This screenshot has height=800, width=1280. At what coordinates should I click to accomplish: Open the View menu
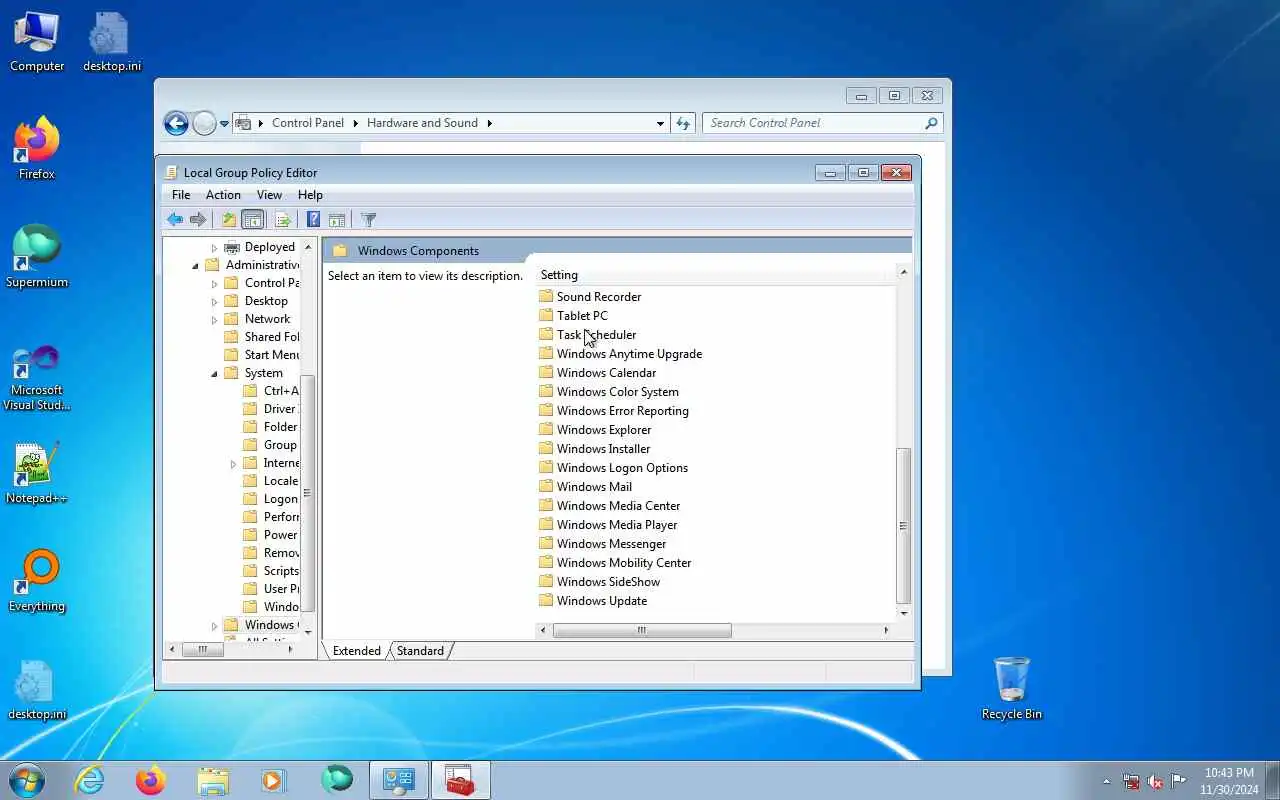tap(269, 195)
